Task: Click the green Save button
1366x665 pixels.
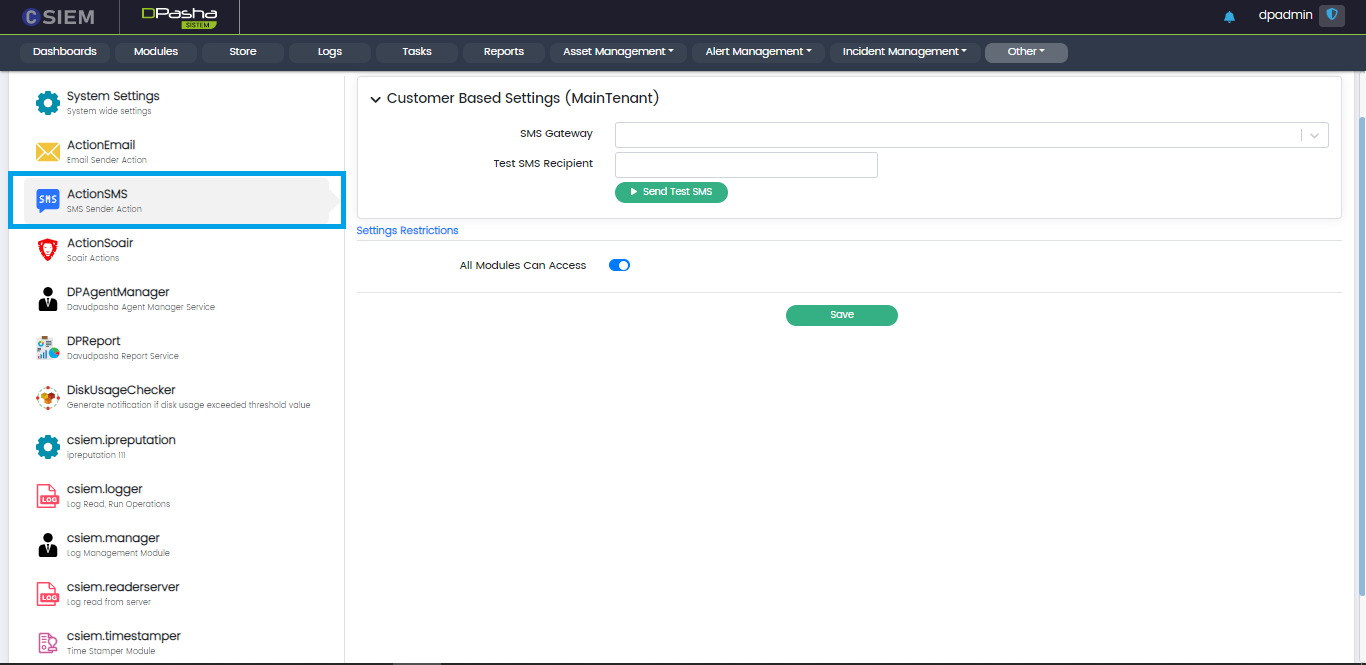Action: [841, 315]
